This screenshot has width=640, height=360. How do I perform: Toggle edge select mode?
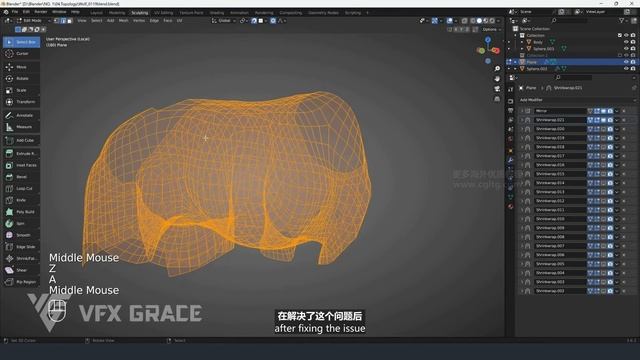tap(63, 20)
